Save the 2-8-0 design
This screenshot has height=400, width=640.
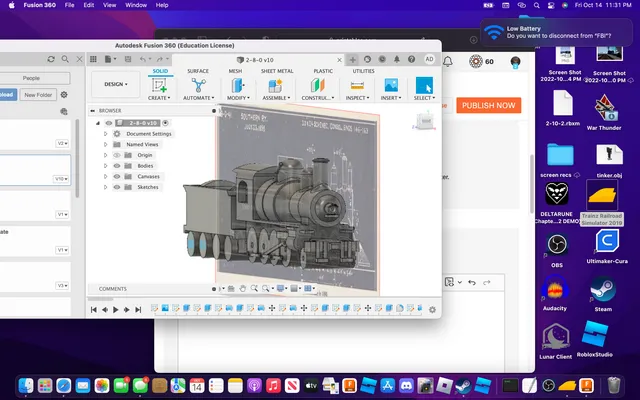click(x=128, y=59)
